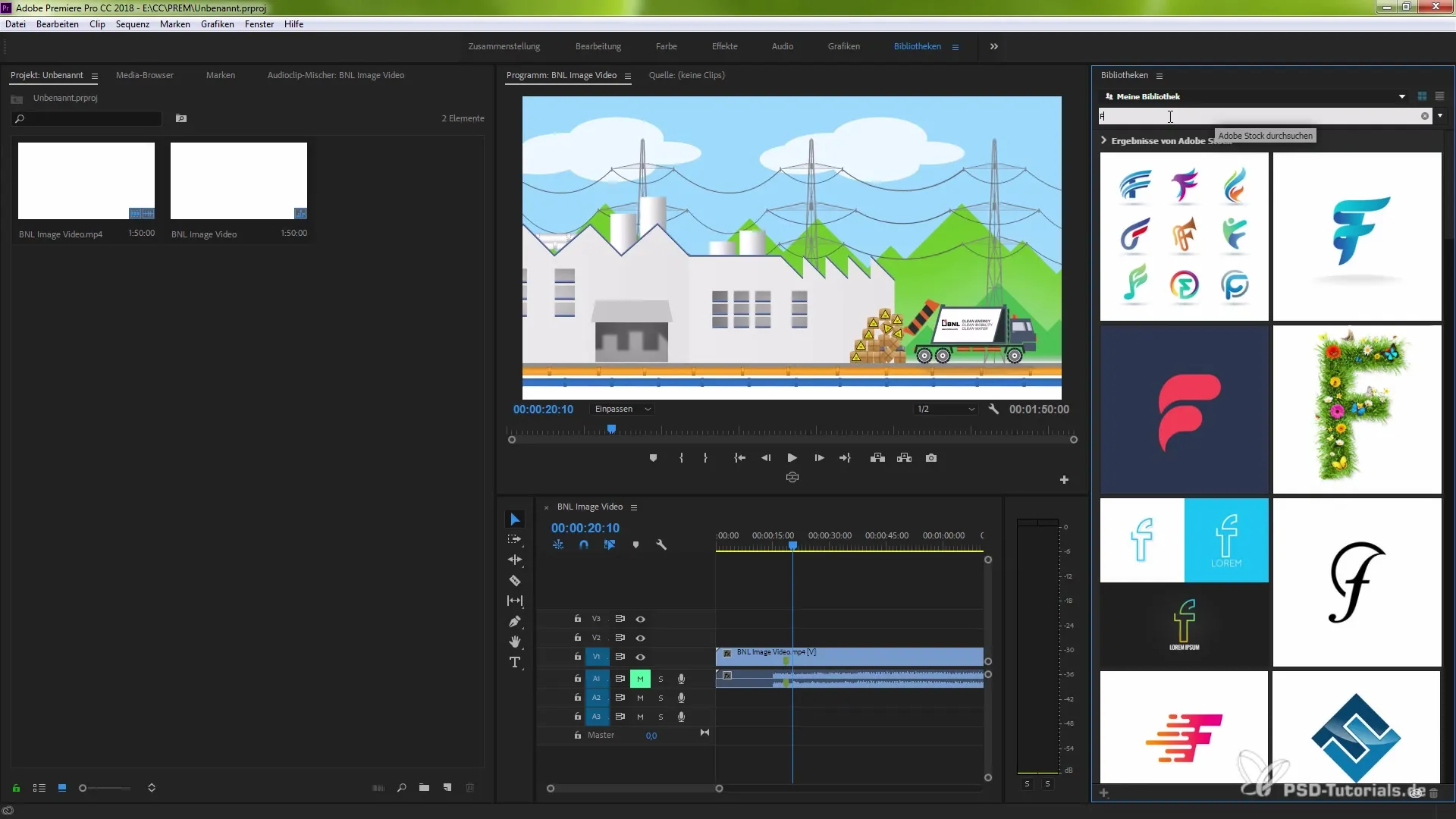Select the Razor tool
Image resolution: width=1456 pixels, height=819 pixels.
point(515,580)
